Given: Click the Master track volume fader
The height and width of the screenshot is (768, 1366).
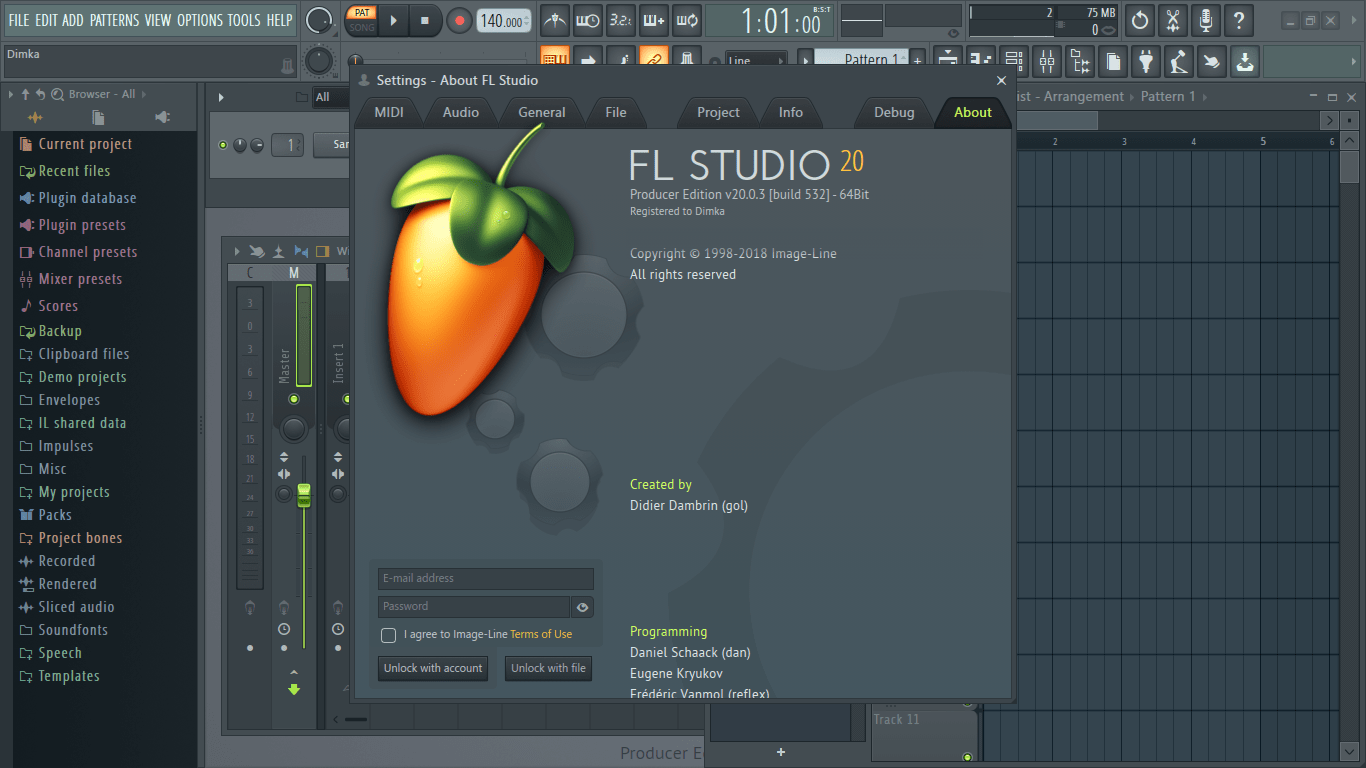Looking at the screenshot, I should click(x=304, y=494).
